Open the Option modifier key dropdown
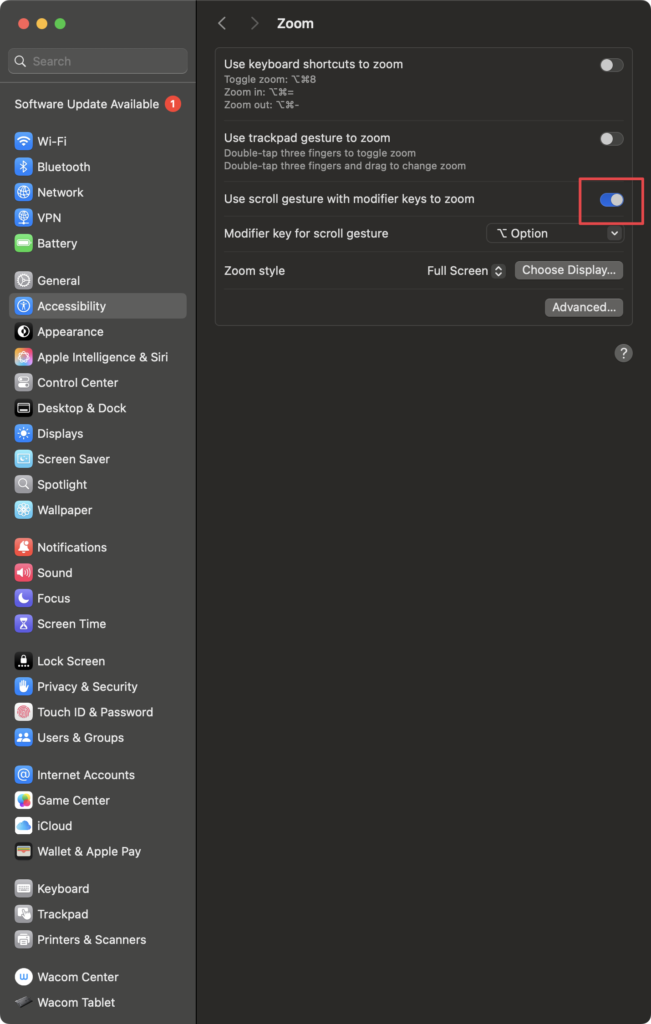This screenshot has height=1024, width=651. [555, 233]
